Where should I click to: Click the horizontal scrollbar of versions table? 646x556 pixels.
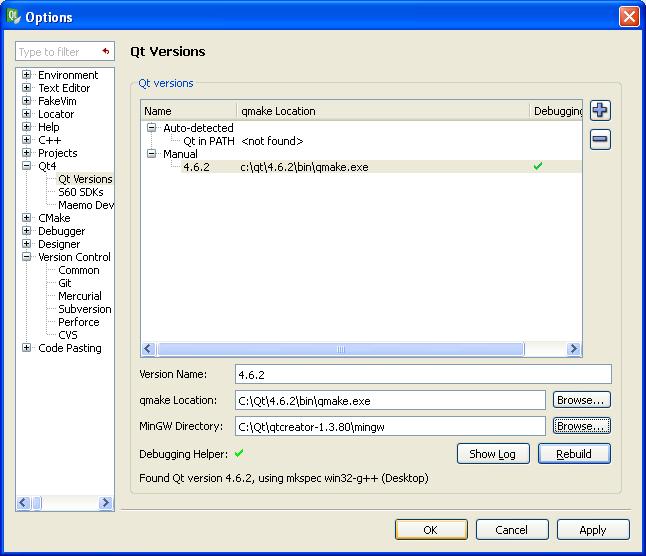[x=340, y=349]
